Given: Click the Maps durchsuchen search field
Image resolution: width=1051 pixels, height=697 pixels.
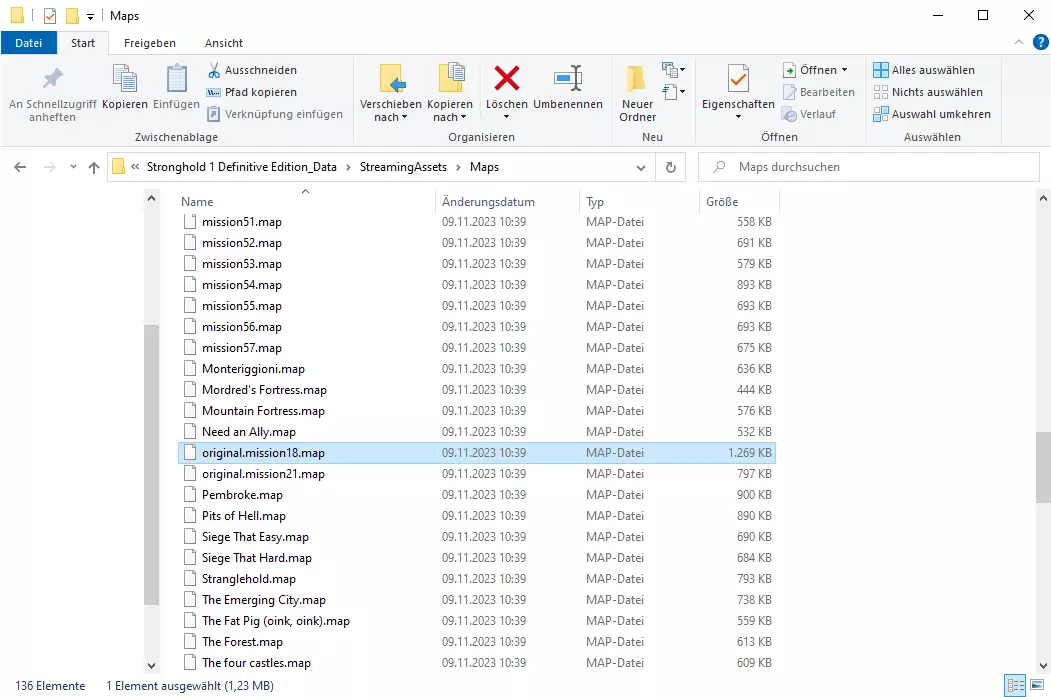Looking at the screenshot, I should [869, 167].
